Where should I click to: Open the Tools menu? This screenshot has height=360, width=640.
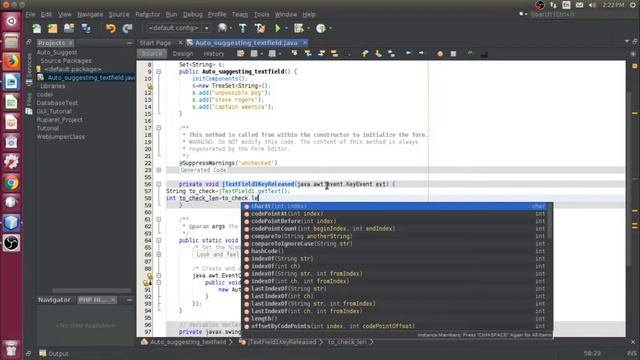tap(262, 14)
